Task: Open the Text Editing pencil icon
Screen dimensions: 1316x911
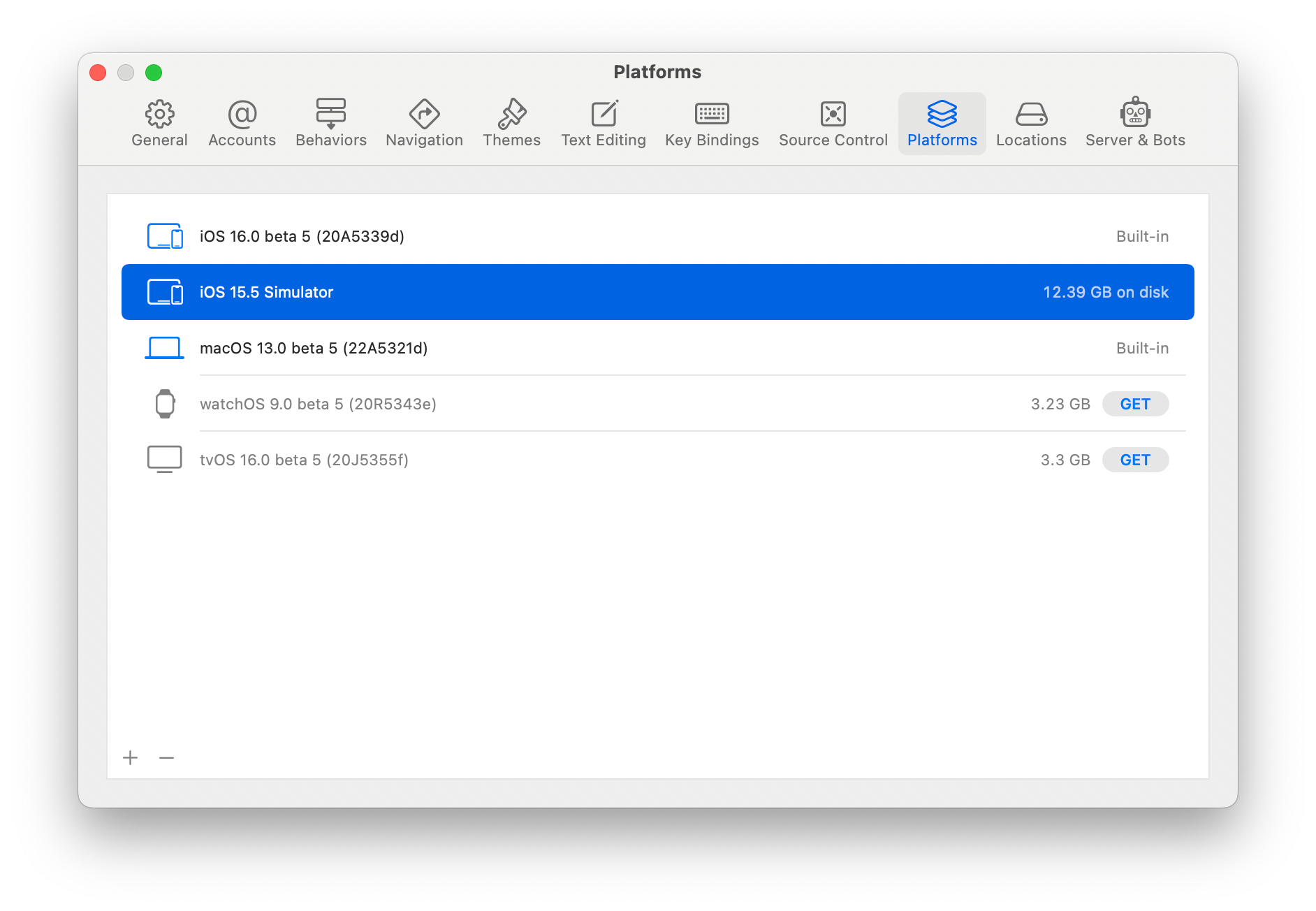Action: tap(604, 114)
